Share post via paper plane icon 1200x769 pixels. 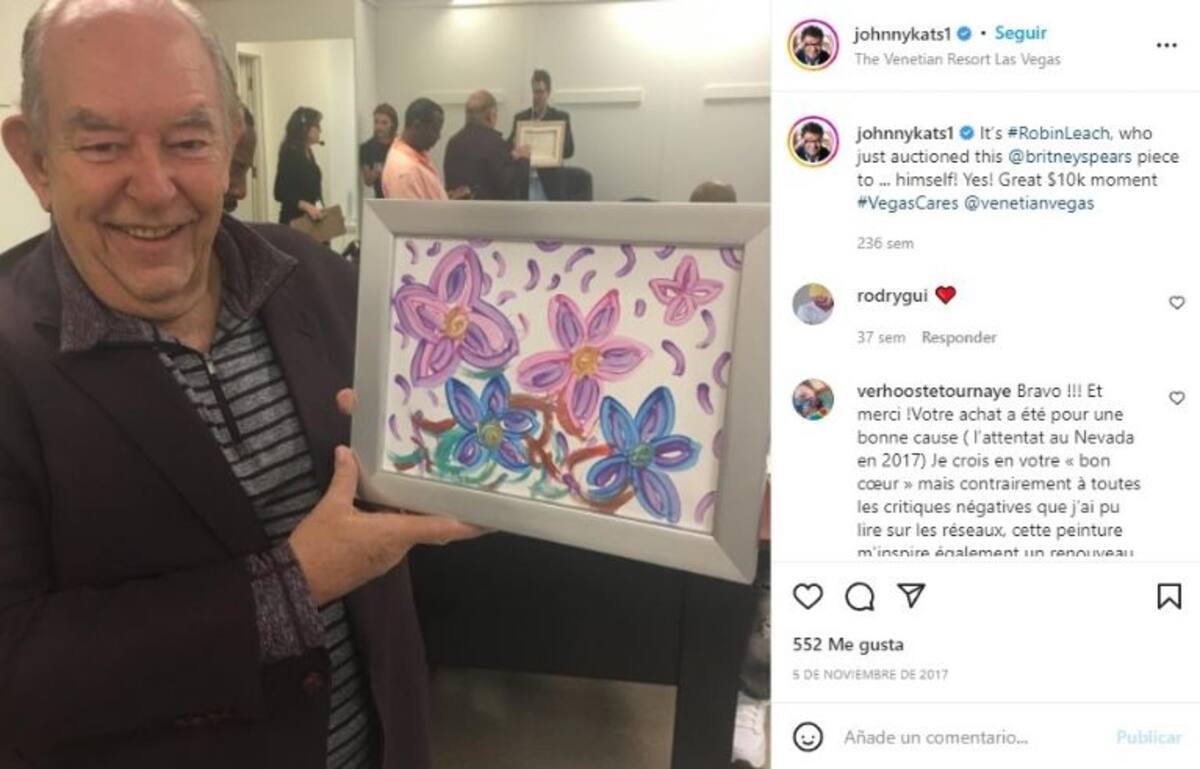coord(911,596)
